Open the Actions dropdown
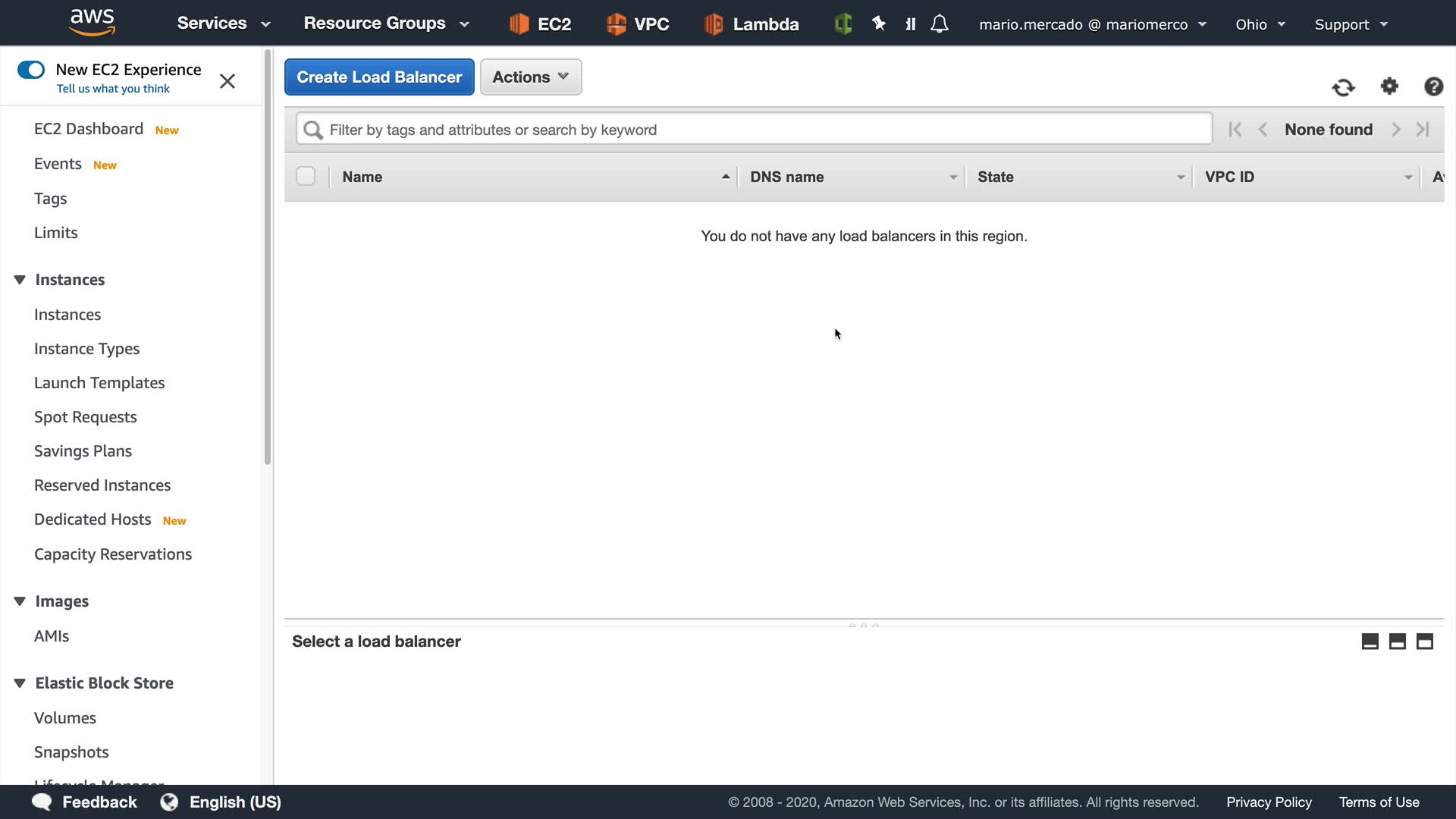The width and height of the screenshot is (1456, 819). 531,77
